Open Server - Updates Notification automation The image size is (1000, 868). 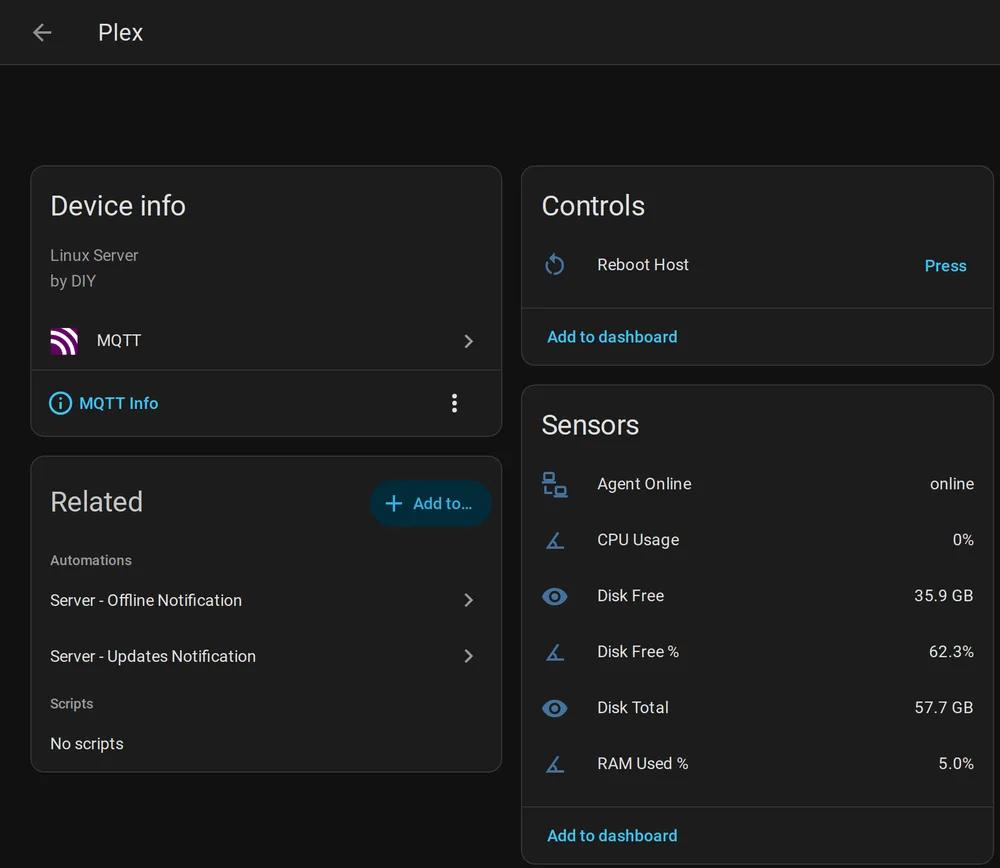click(x=266, y=656)
